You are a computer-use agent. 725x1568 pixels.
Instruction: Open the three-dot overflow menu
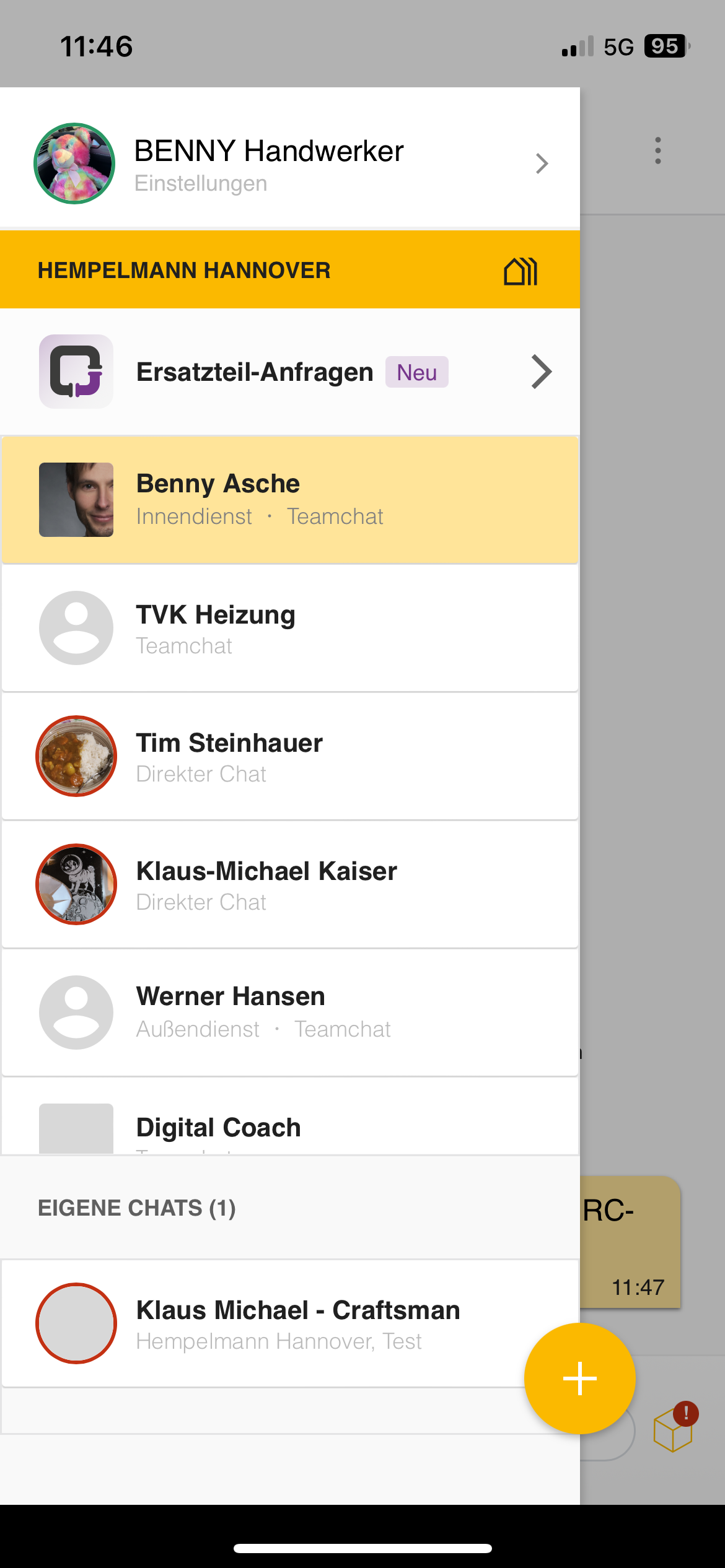[657, 150]
